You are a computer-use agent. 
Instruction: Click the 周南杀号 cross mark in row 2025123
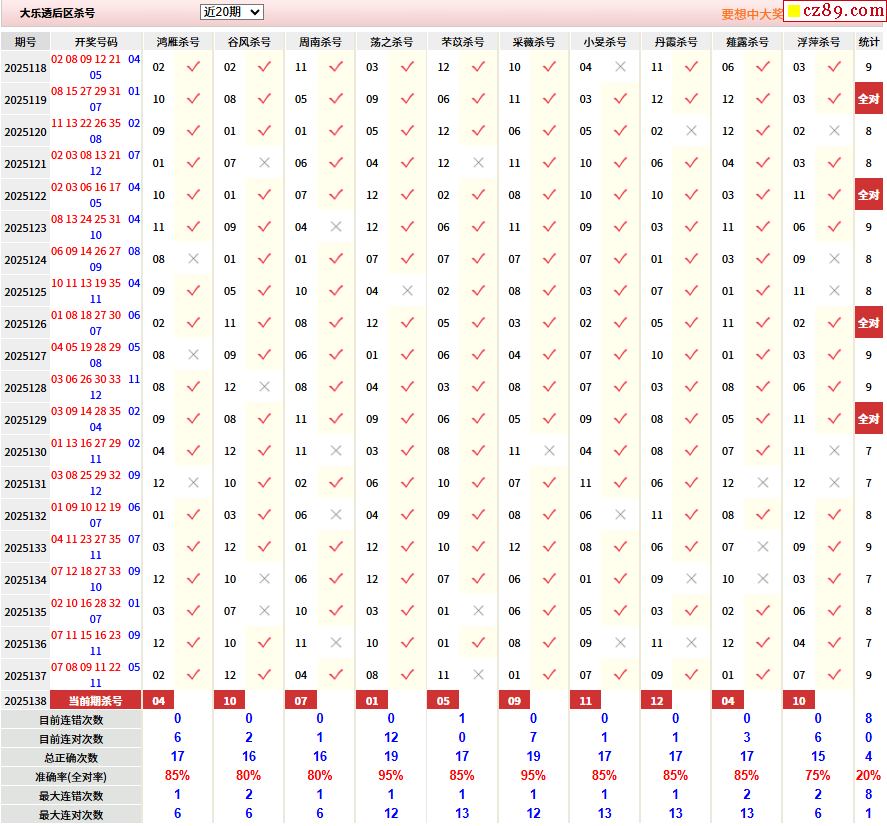pos(336,227)
